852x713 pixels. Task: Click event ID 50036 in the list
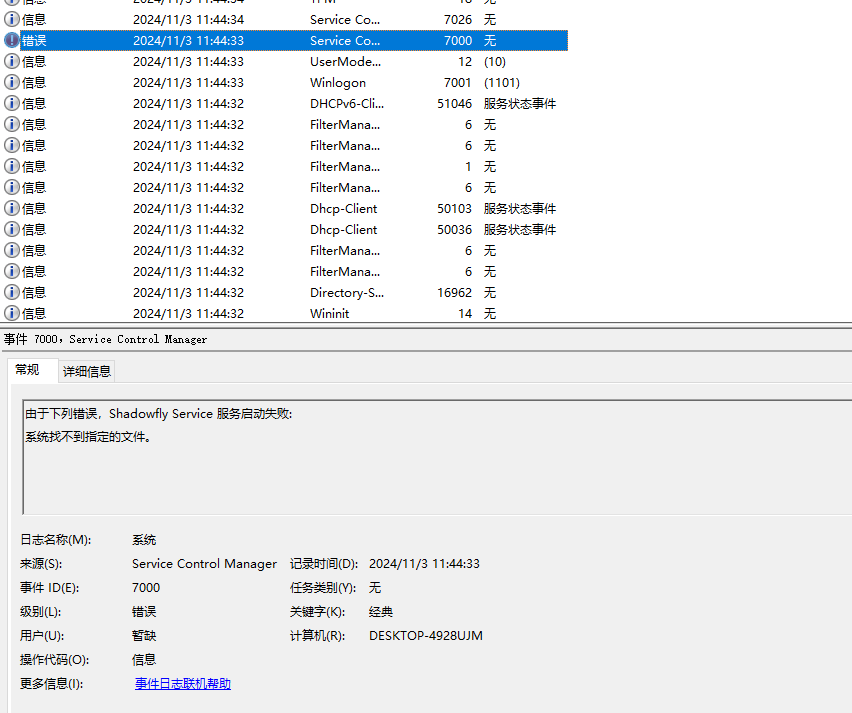point(454,229)
